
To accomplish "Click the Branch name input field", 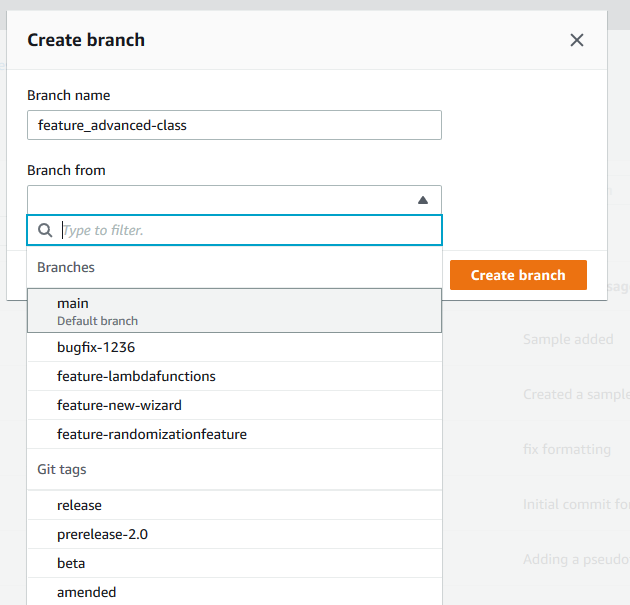I will click(234, 125).
